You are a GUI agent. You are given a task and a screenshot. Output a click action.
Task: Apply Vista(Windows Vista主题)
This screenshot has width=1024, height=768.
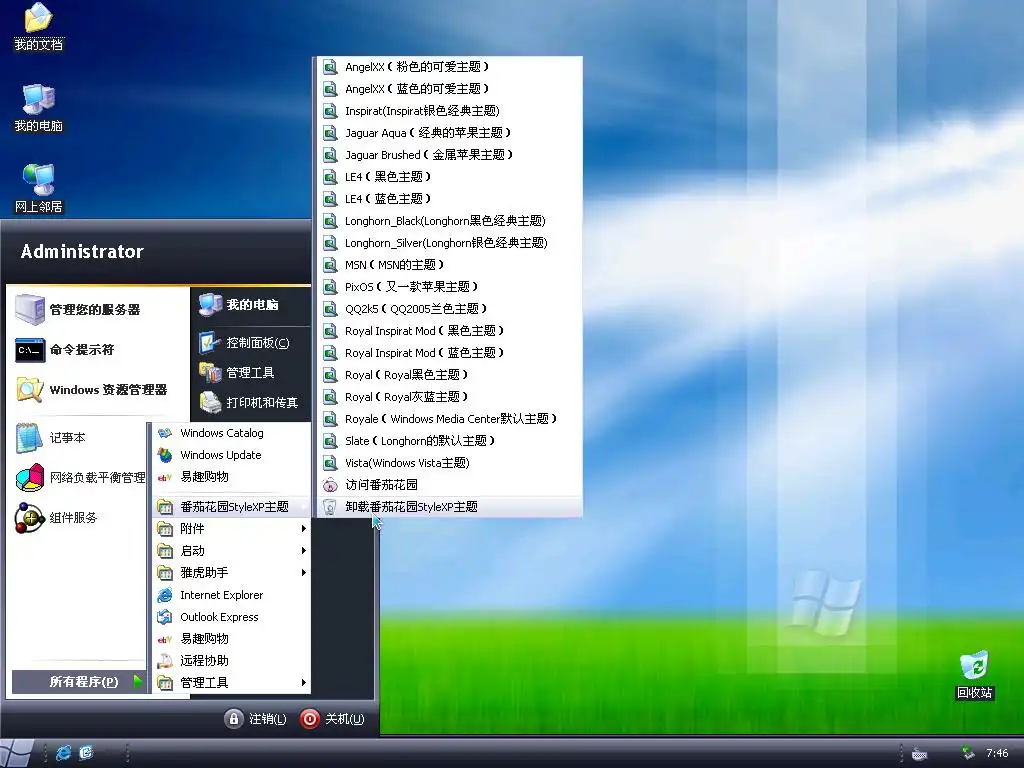449,463
